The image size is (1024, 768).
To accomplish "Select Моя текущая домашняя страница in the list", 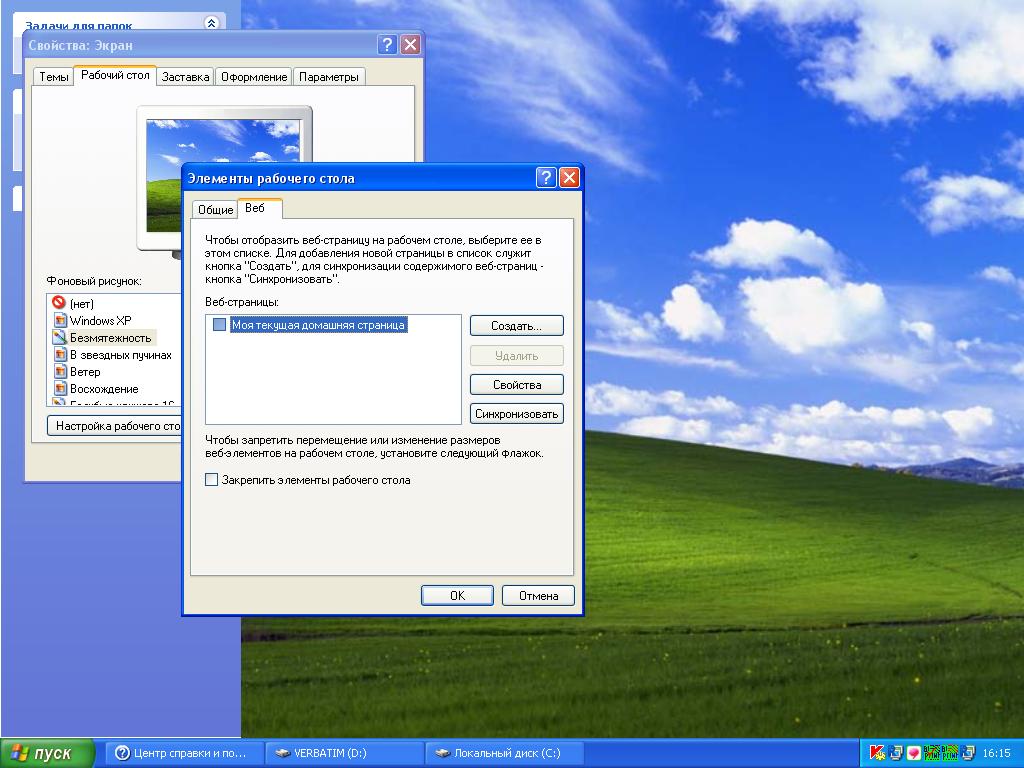I will (319, 325).
